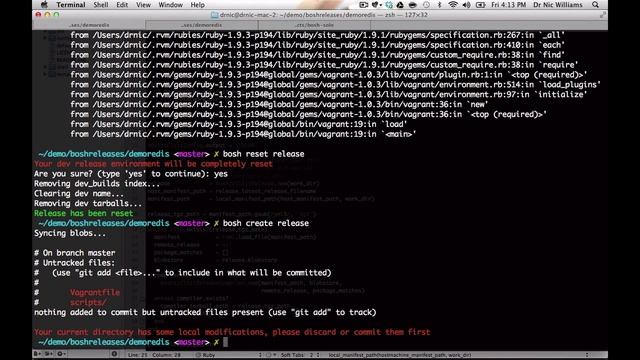
Task: Click the terminal cursor at the prompt
Action: pyautogui.click(x=225, y=342)
